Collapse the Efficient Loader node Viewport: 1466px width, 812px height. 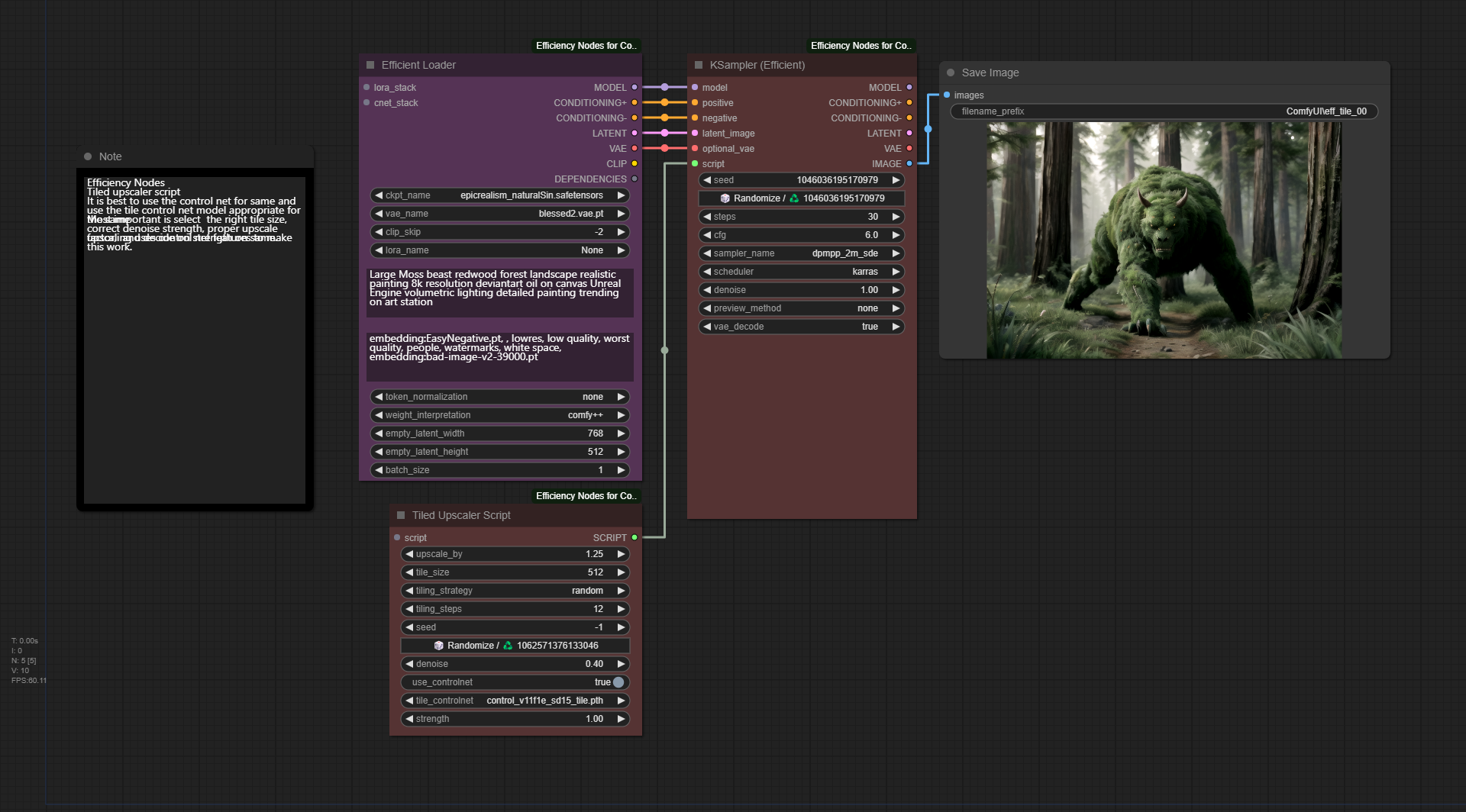click(370, 66)
